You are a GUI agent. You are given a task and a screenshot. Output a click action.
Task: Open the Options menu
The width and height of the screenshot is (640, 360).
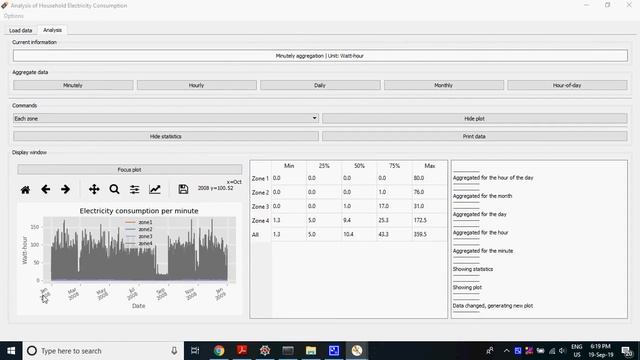point(13,16)
